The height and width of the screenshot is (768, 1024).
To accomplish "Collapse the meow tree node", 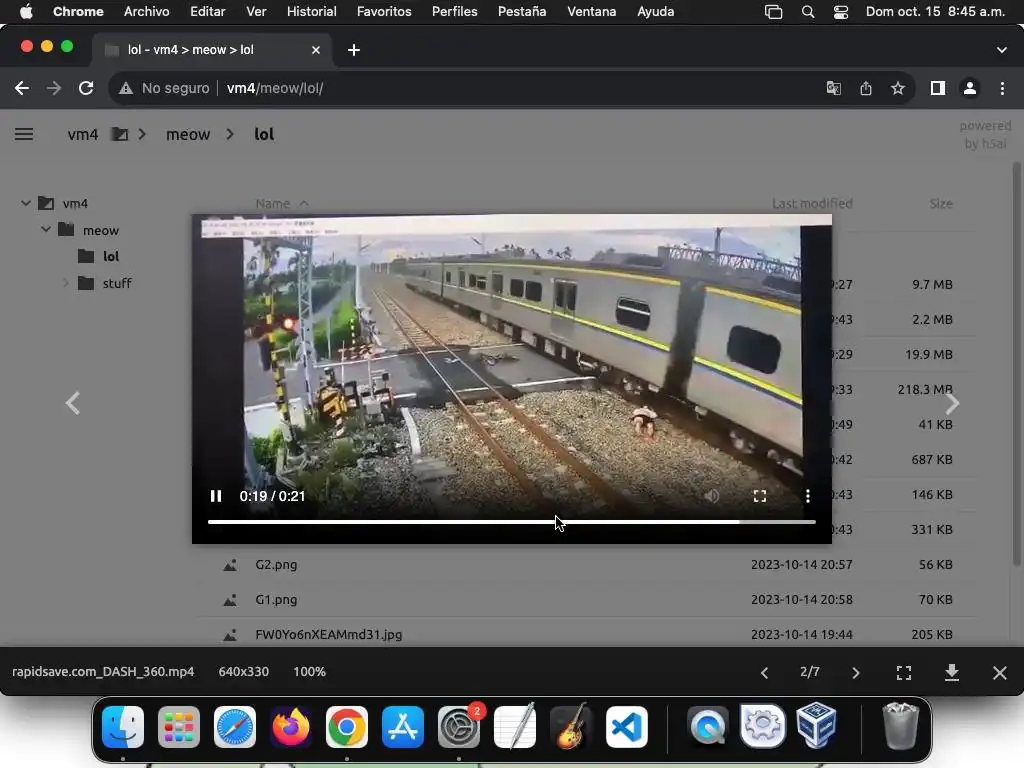I will (x=46, y=229).
